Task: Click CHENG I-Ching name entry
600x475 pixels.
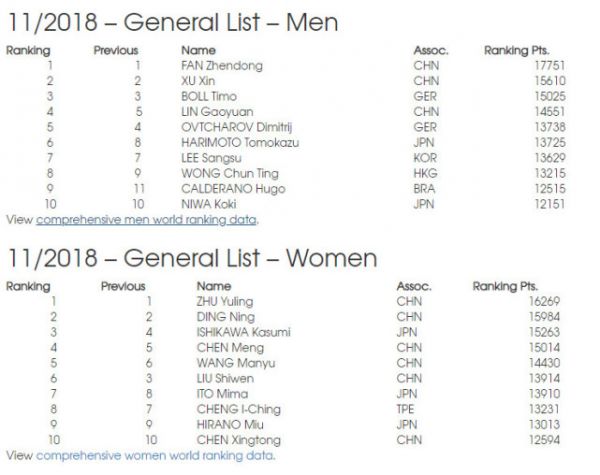Action: (x=239, y=409)
